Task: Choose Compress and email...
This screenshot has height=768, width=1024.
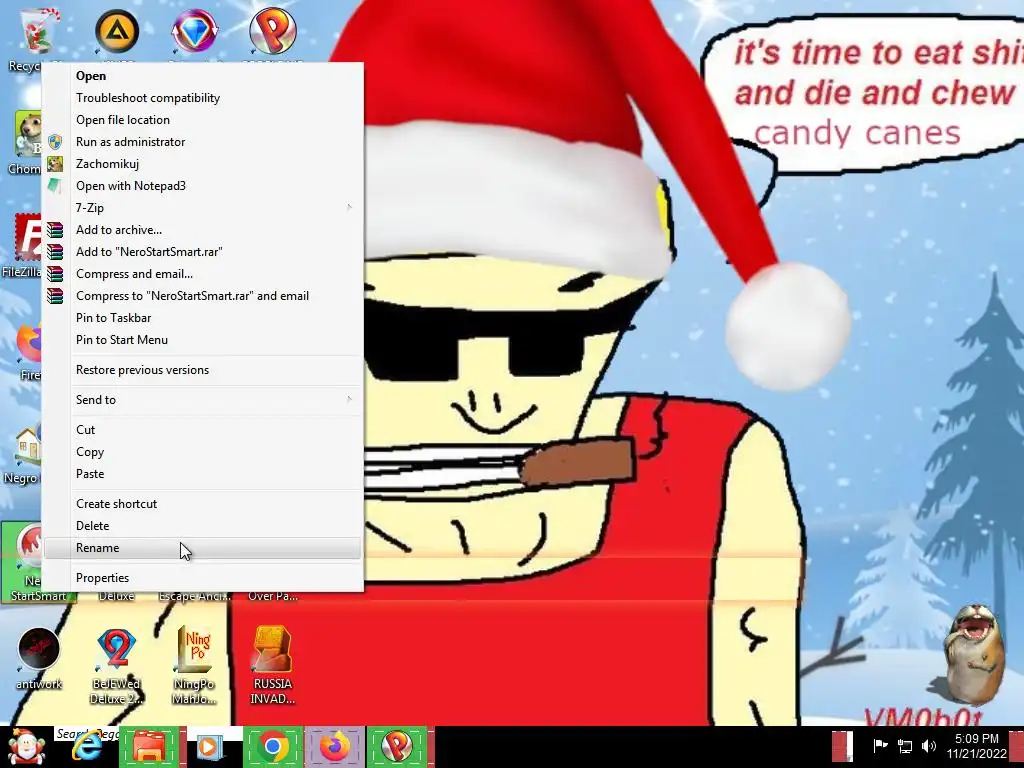Action: pyautogui.click(x=202, y=274)
